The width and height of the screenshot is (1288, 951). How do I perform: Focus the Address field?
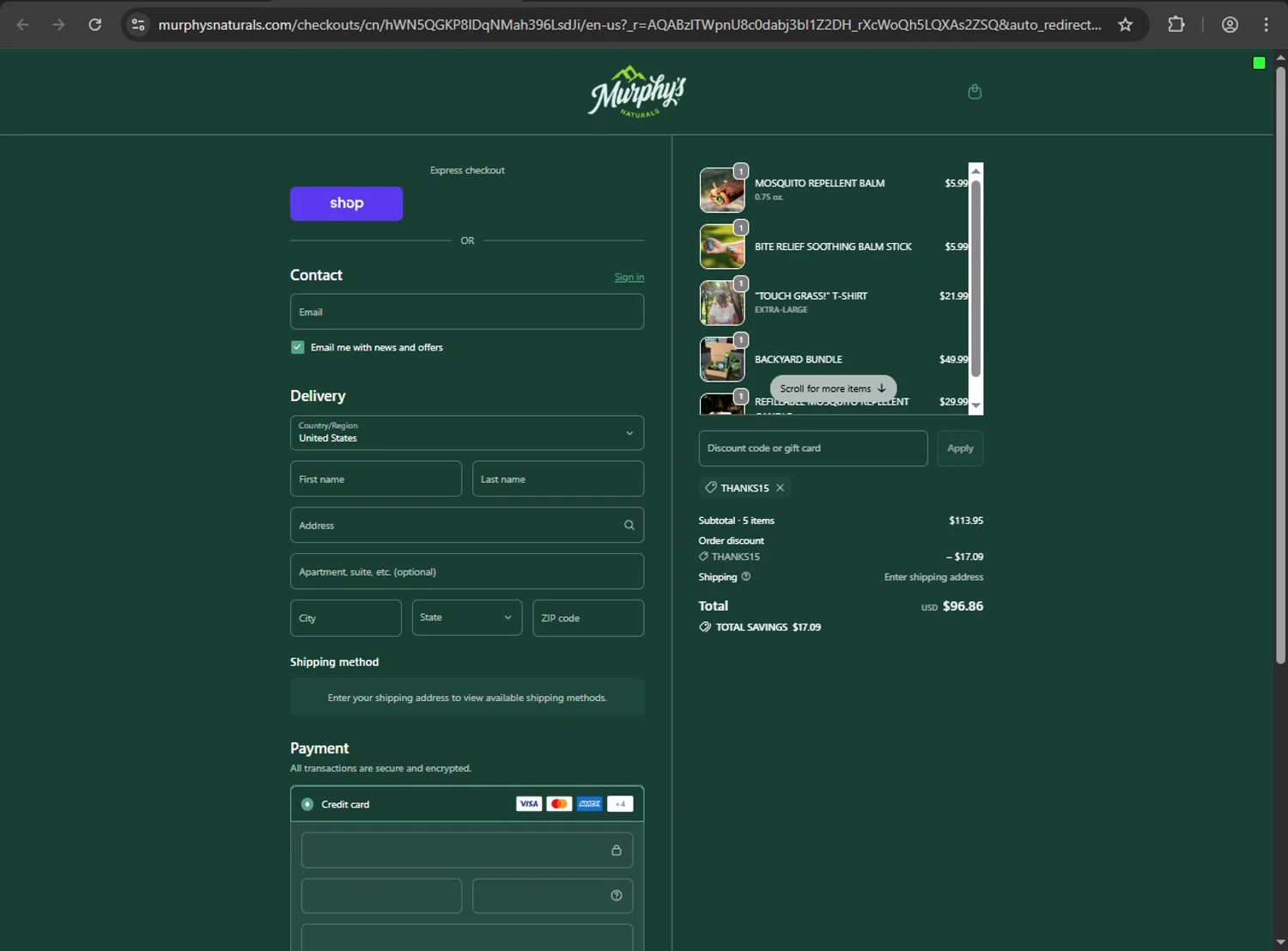point(467,525)
